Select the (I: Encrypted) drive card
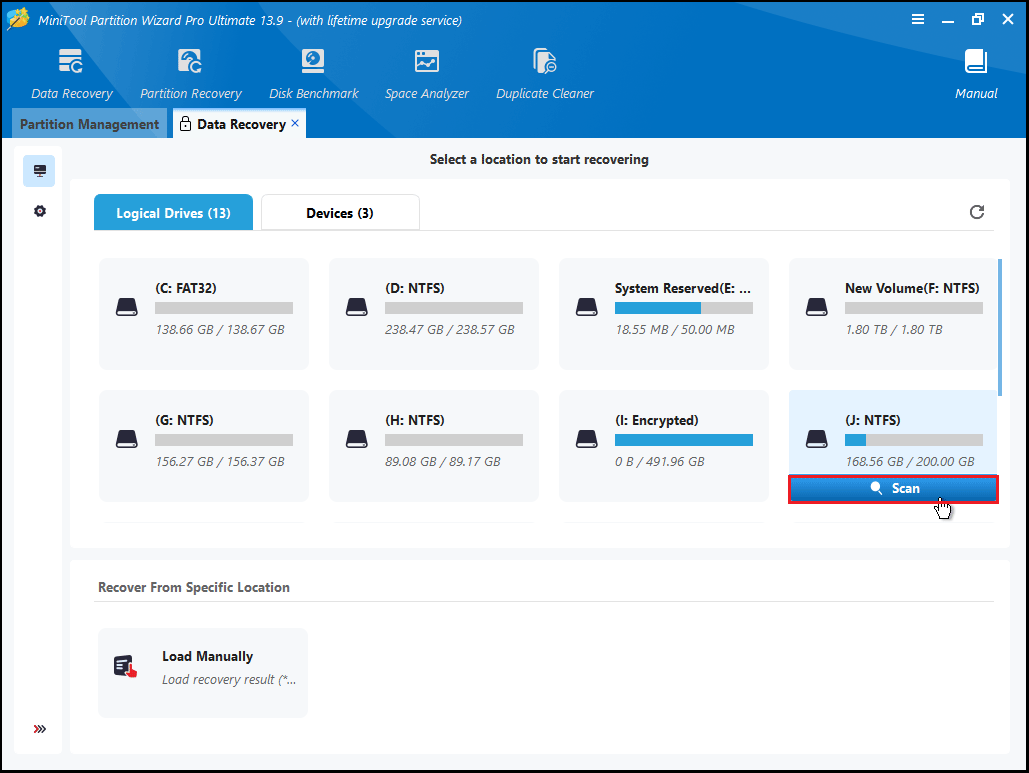1029x773 pixels. [x=663, y=446]
